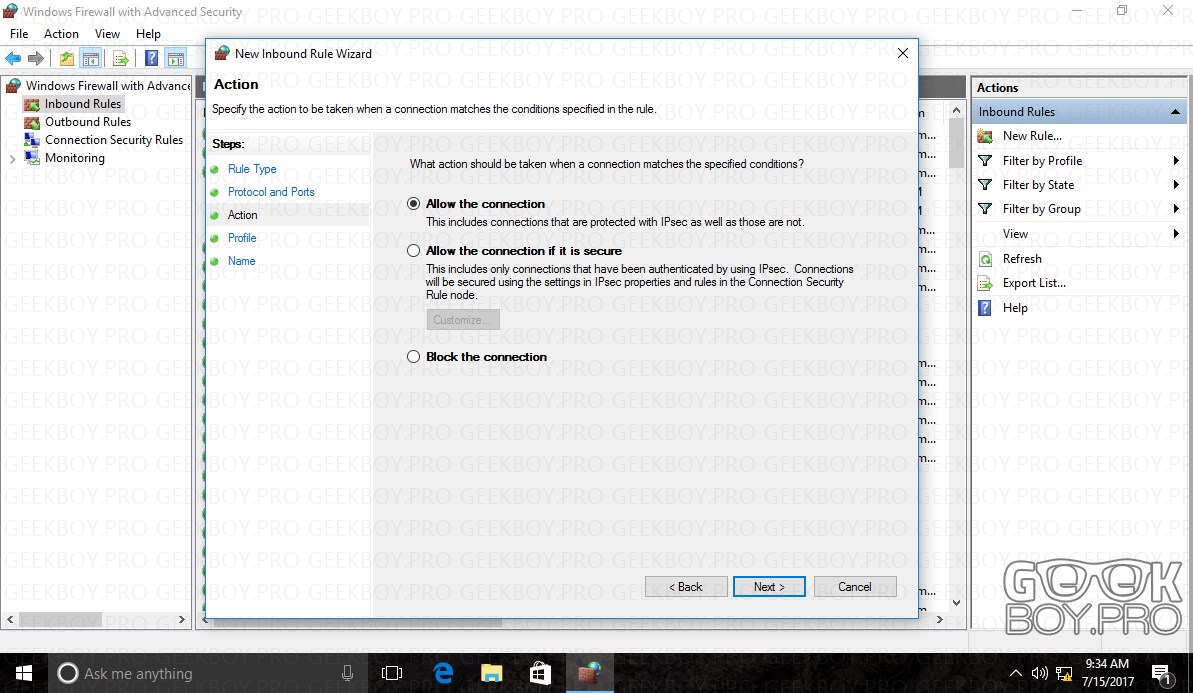Viewport: 1193px width, 693px height.
Task: Click the Refresh action text in the Actions pane
Action: [x=1022, y=259]
